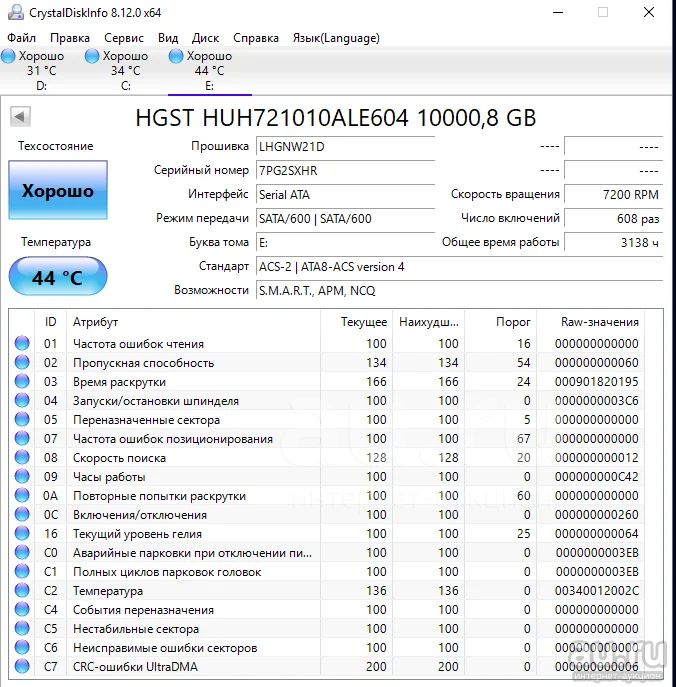The height and width of the screenshot is (687, 676).
Task: Click the total work time value 3138 ч
Action: coord(613,243)
